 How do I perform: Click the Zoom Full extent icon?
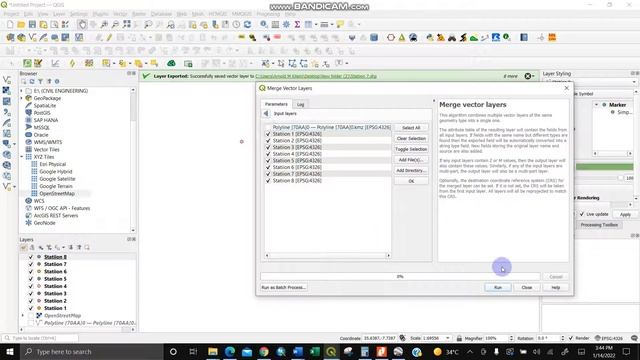click(x=127, y=24)
